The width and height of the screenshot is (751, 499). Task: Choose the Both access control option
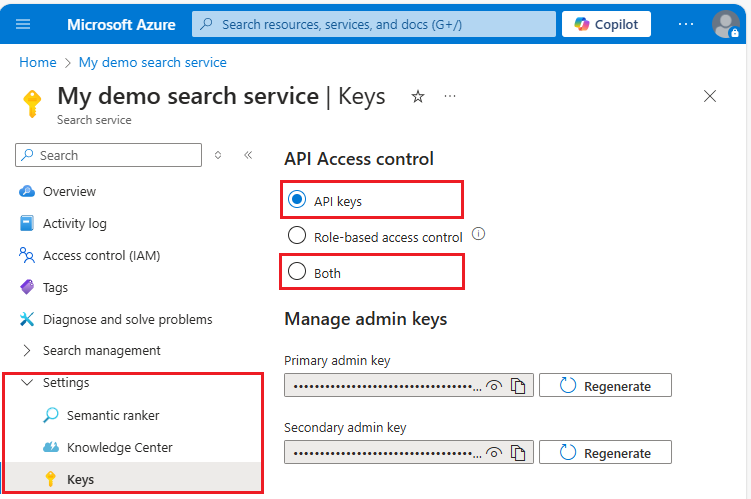[296, 272]
